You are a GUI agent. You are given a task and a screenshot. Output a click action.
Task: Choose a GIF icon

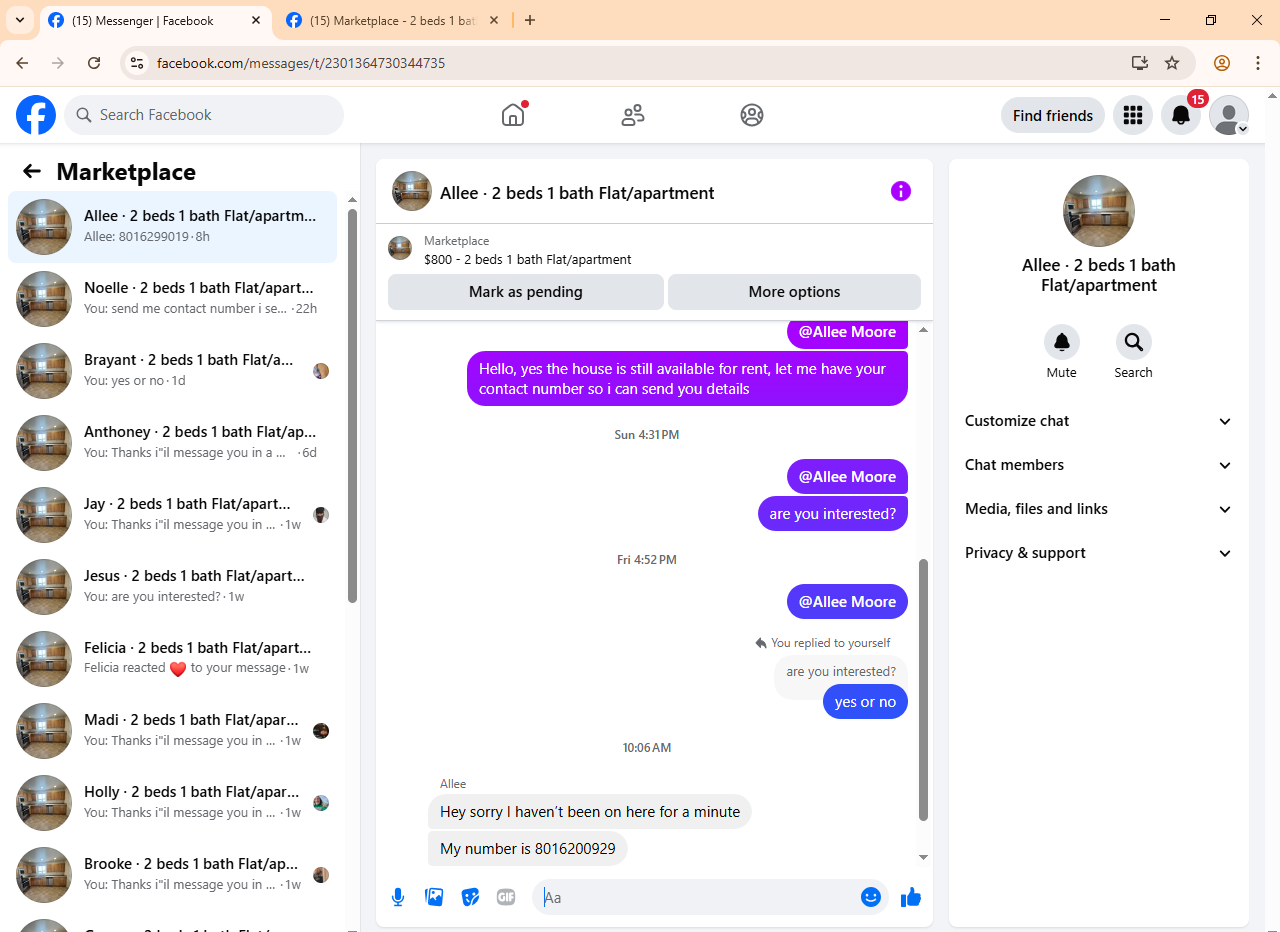[x=506, y=897]
